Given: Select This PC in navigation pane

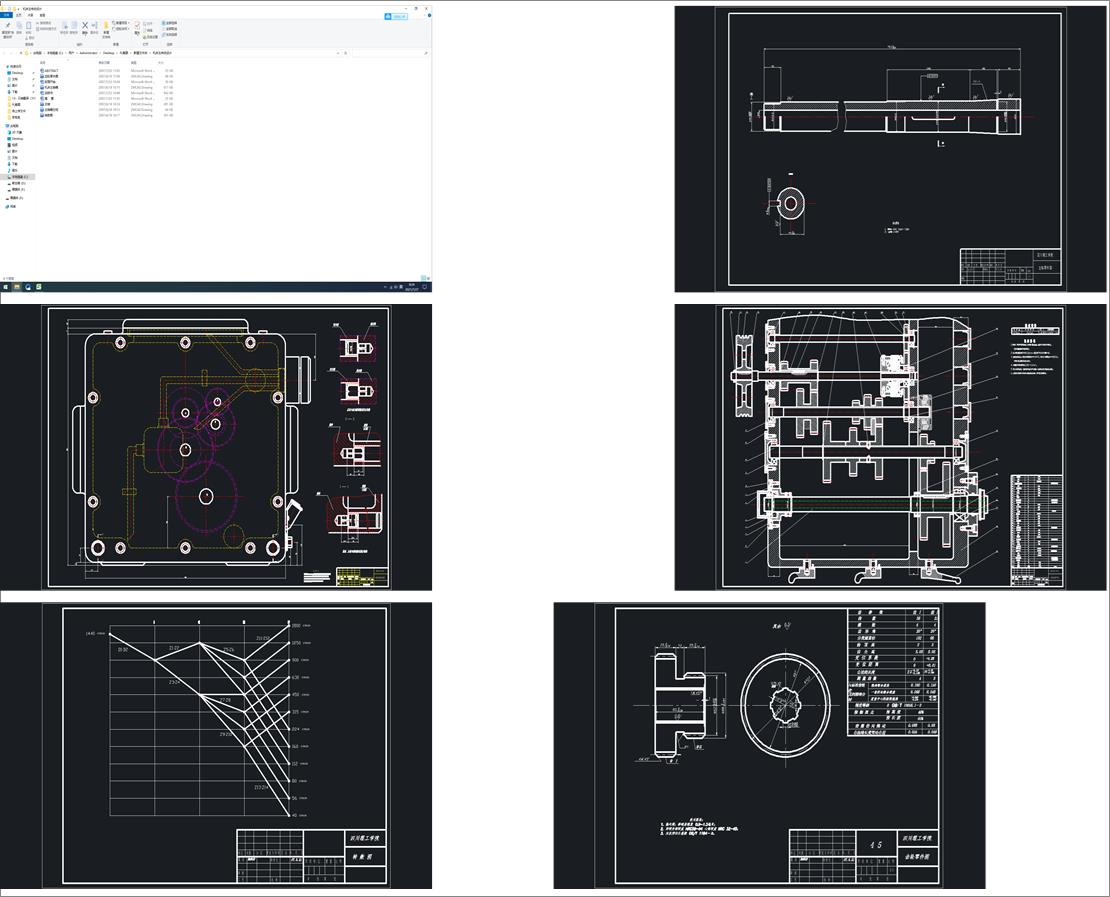Looking at the screenshot, I should point(12,126).
